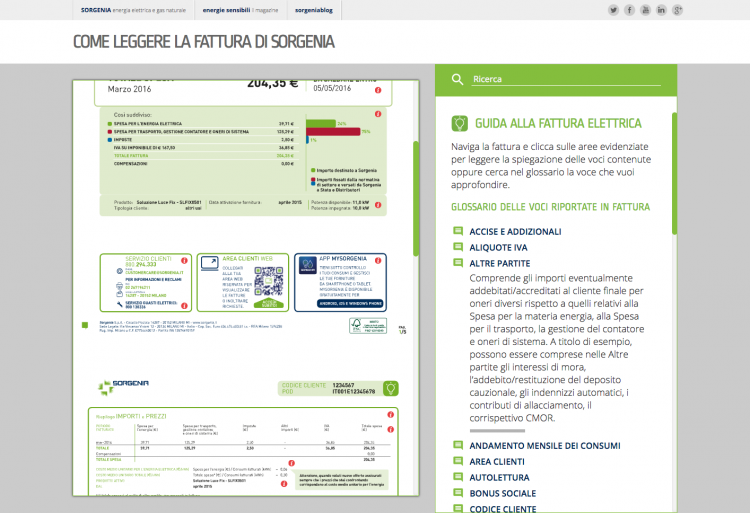Click the Ricerca search field
The height and width of the screenshot is (513, 750).
click(x=566, y=79)
